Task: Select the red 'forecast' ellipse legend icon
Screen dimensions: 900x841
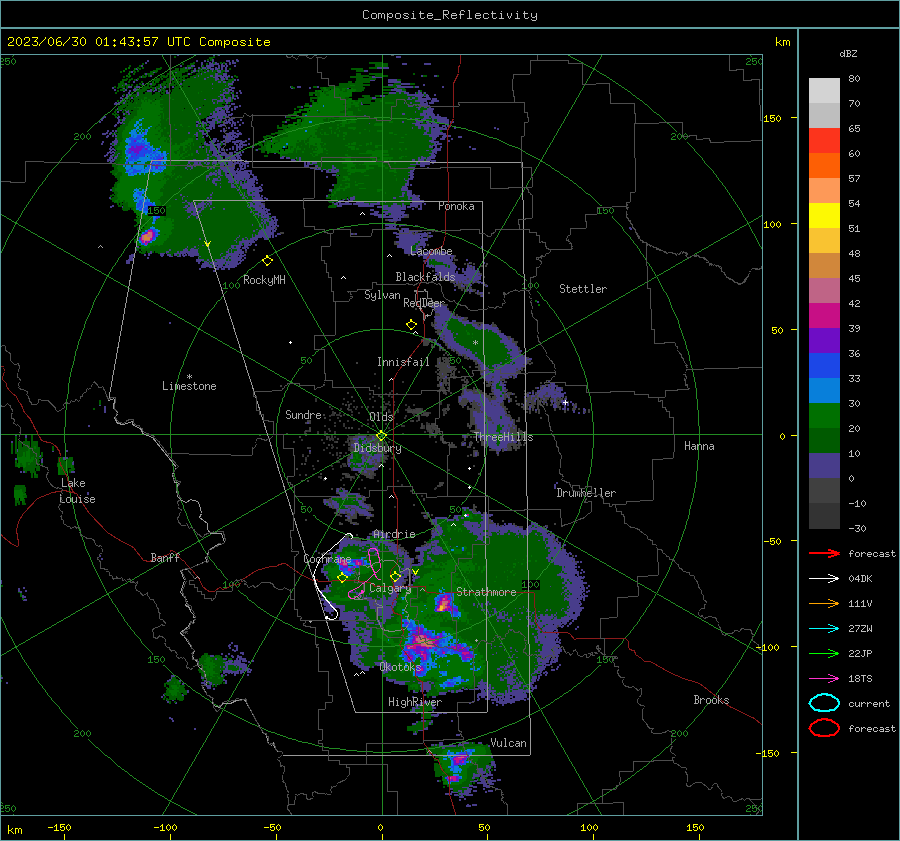Action: (824, 728)
